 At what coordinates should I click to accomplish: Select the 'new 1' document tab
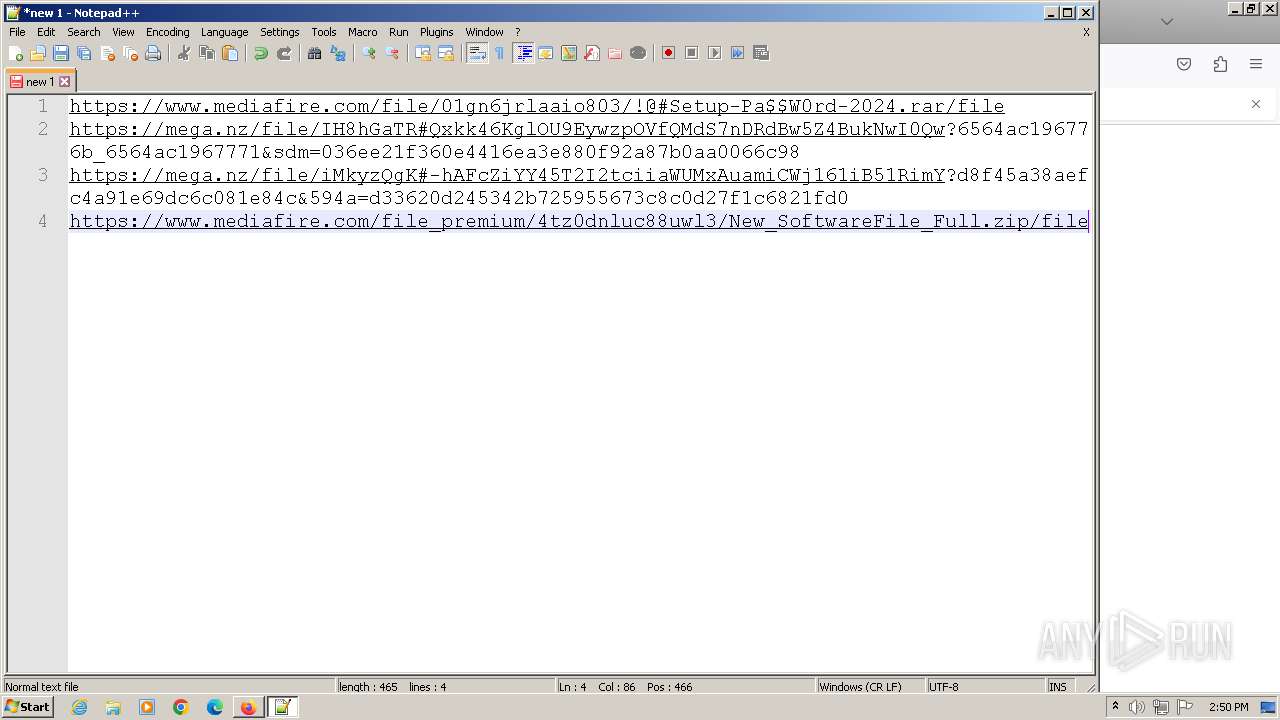pyautogui.click(x=40, y=82)
